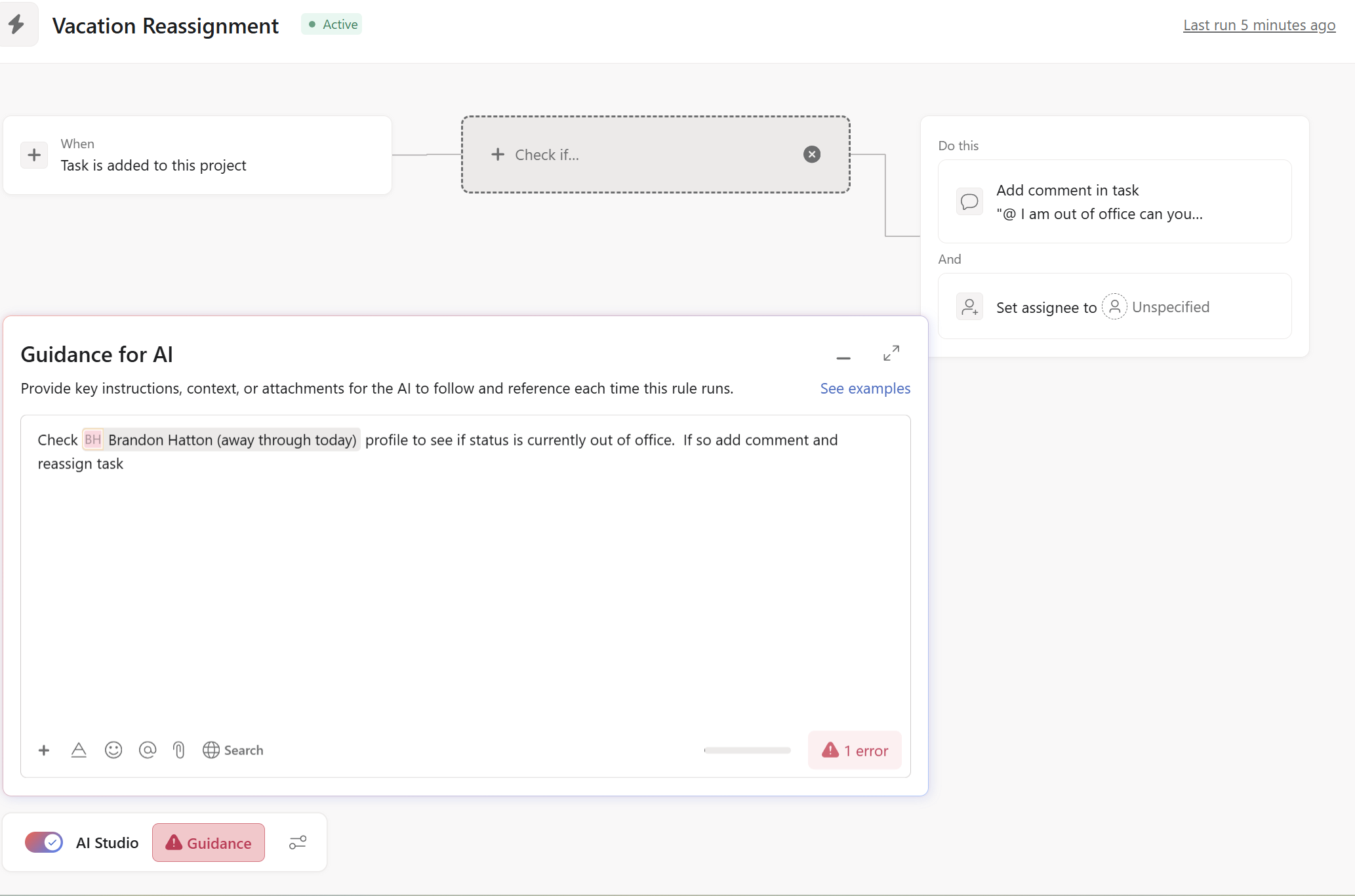The height and width of the screenshot is (896, 1355).
Task: Add a Check if condition
Action: click(x=536, y=155)
